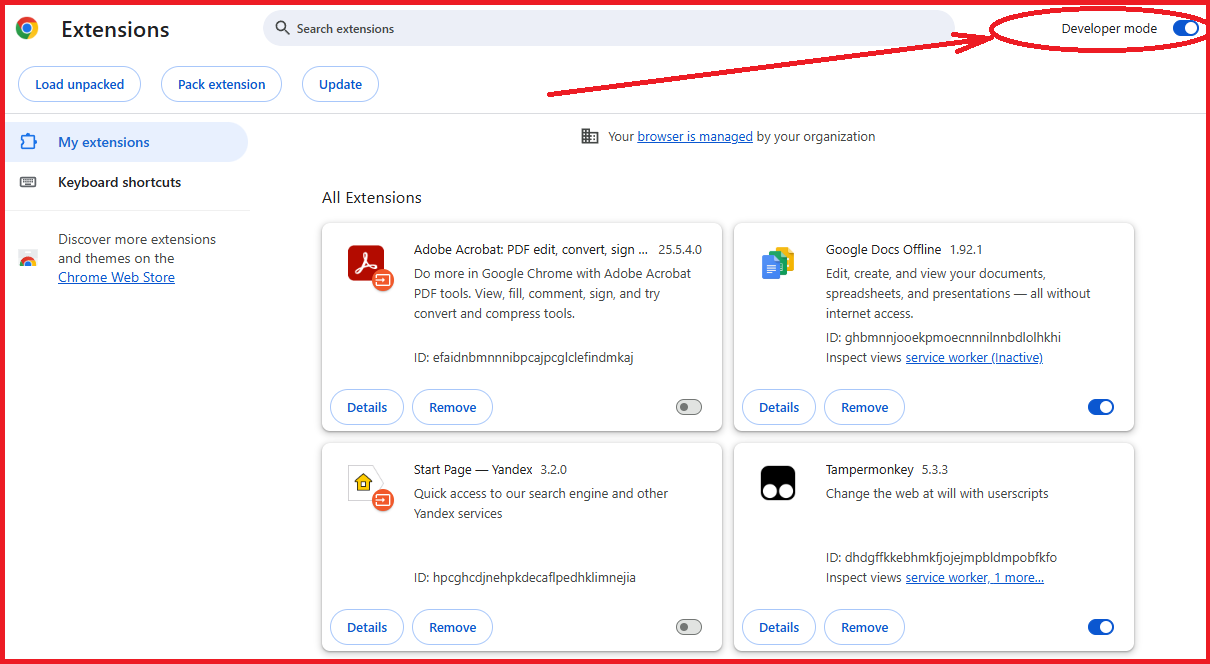
Task: Click the Update button
Action: [340, 84]
